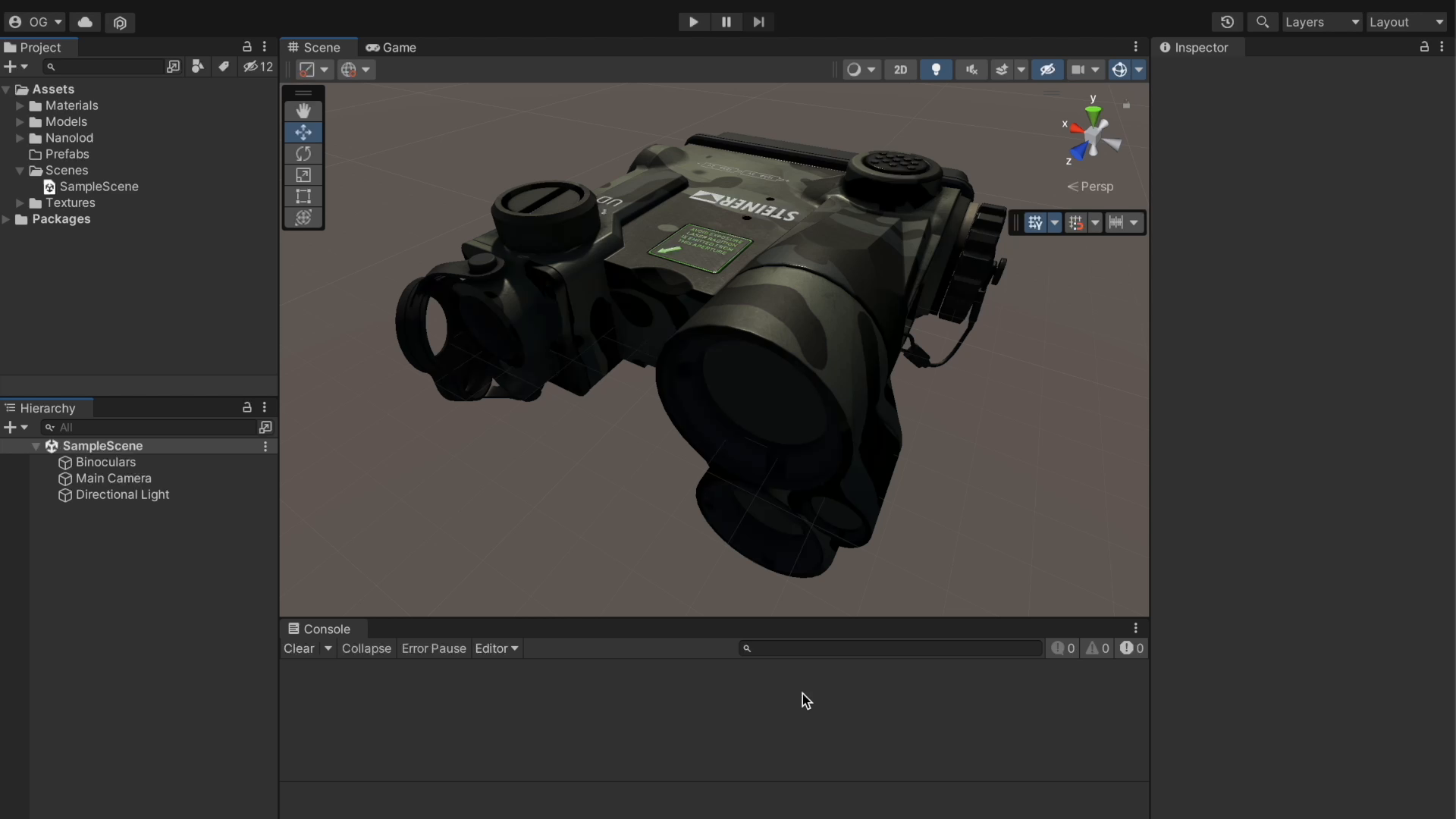The image size is (1456, 819).
Task: Collapse the Scenes folder
Action: point(20,171)
